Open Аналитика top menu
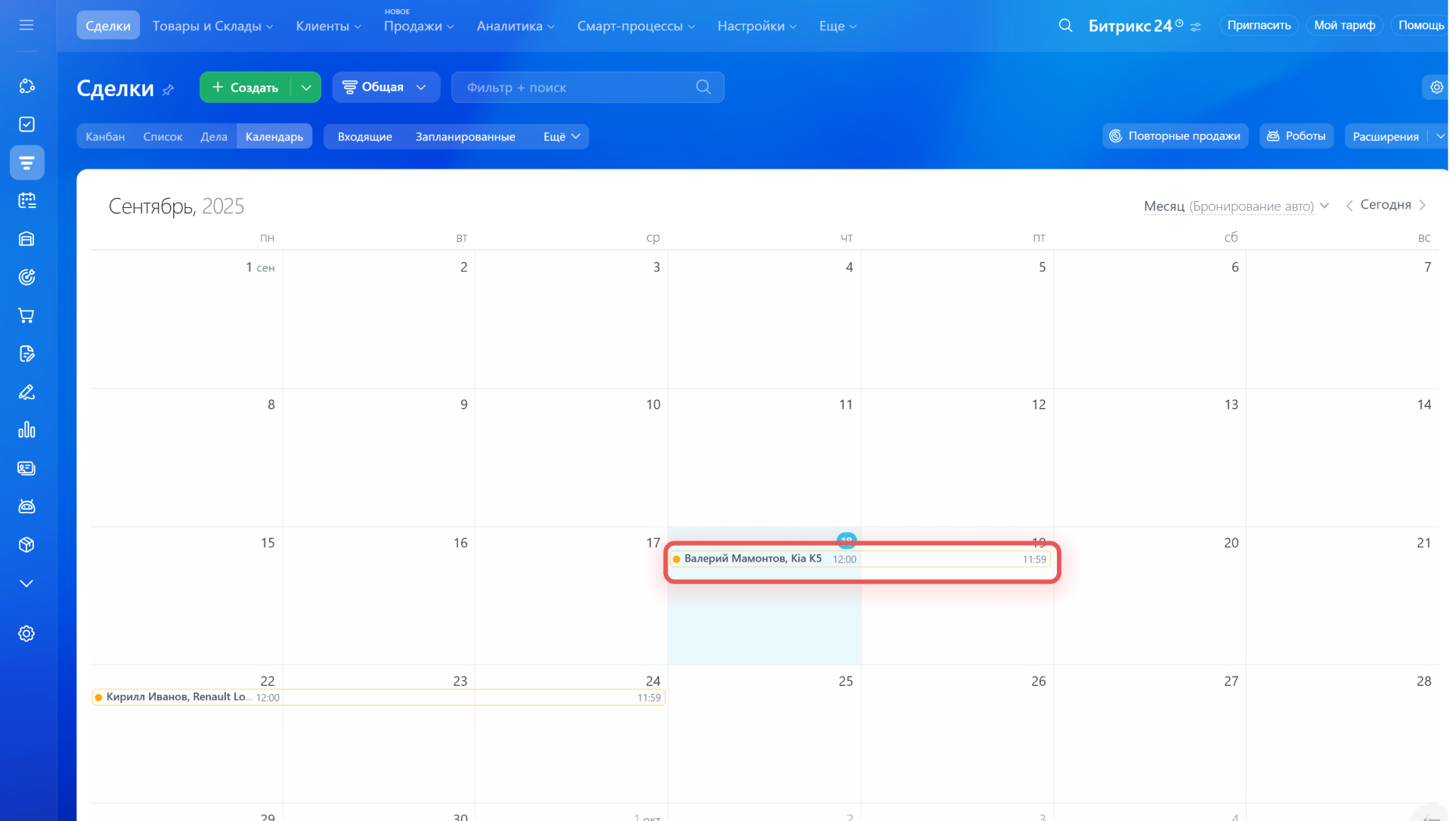The width and height of the screenshot is (1456, 821). 515,26
